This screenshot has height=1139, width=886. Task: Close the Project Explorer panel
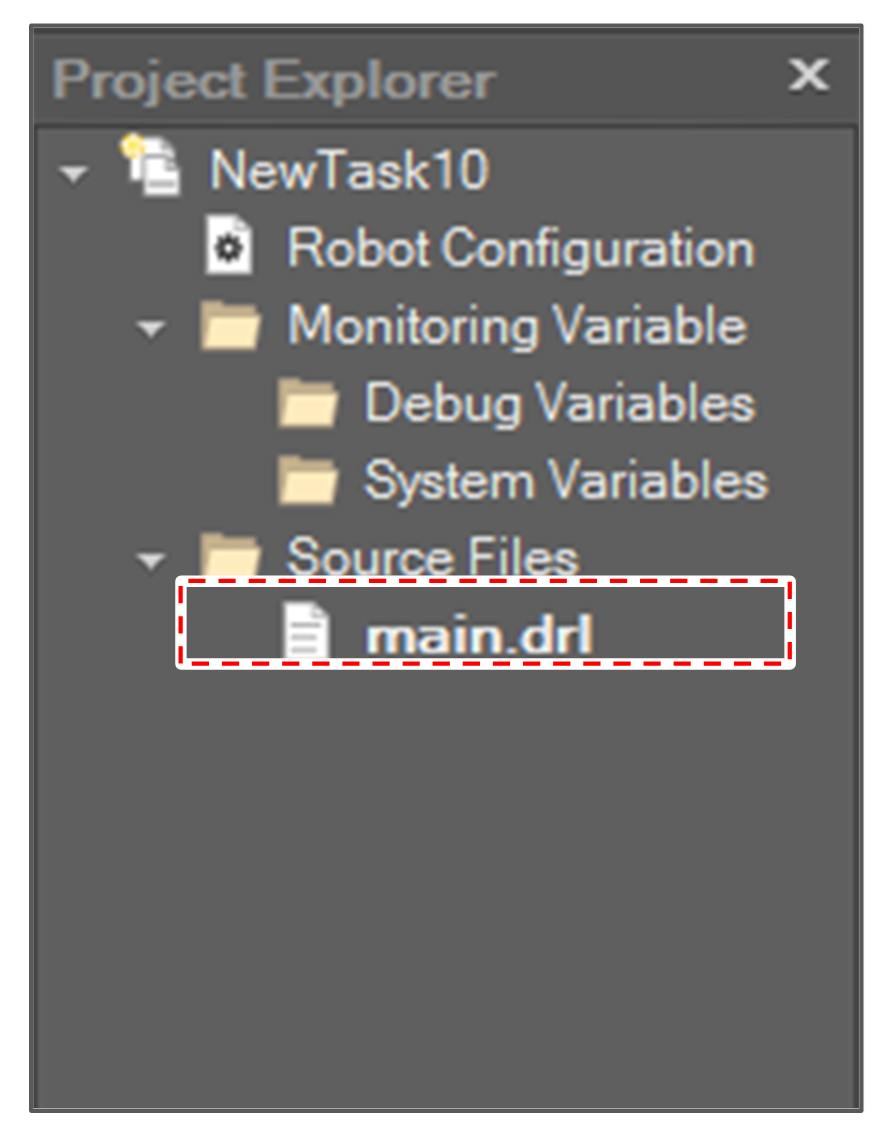pos(808,75)
